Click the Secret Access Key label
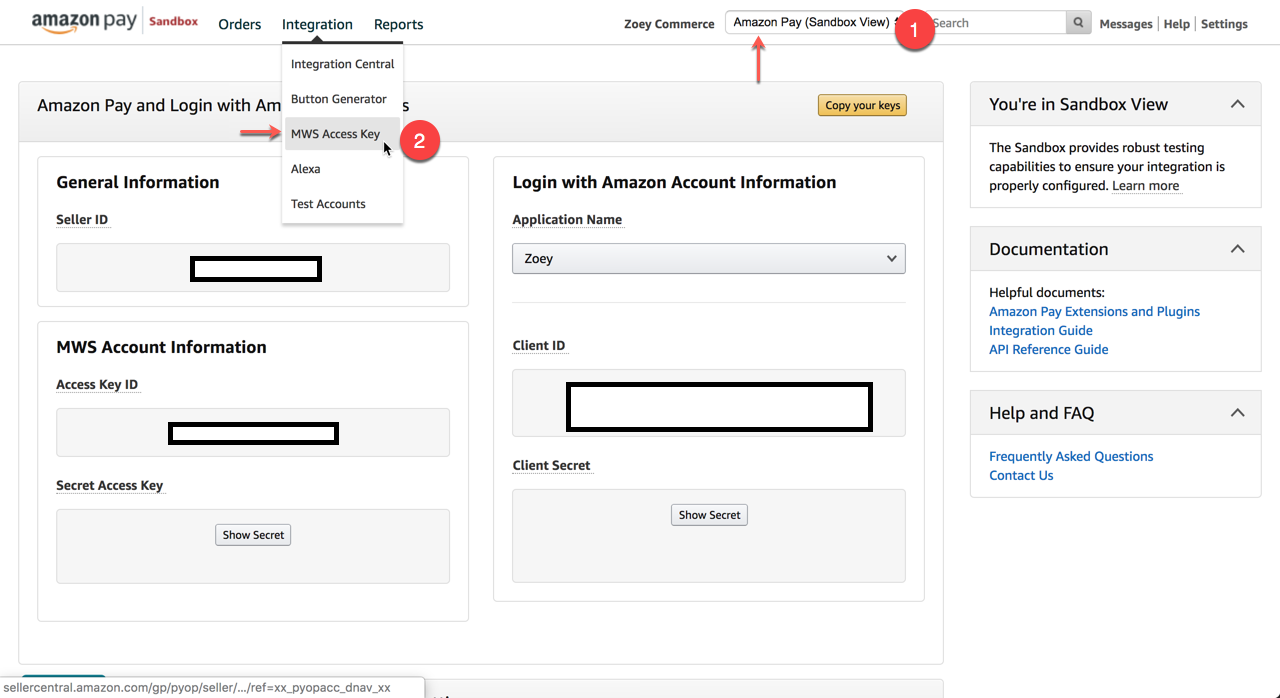The height and width of the screenshot is (698, 1280). [110, 486]
